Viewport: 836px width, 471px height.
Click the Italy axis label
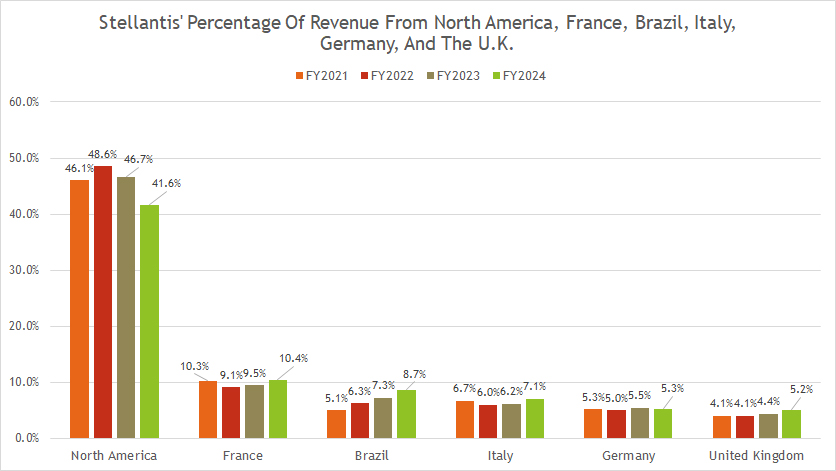[500, 456]
